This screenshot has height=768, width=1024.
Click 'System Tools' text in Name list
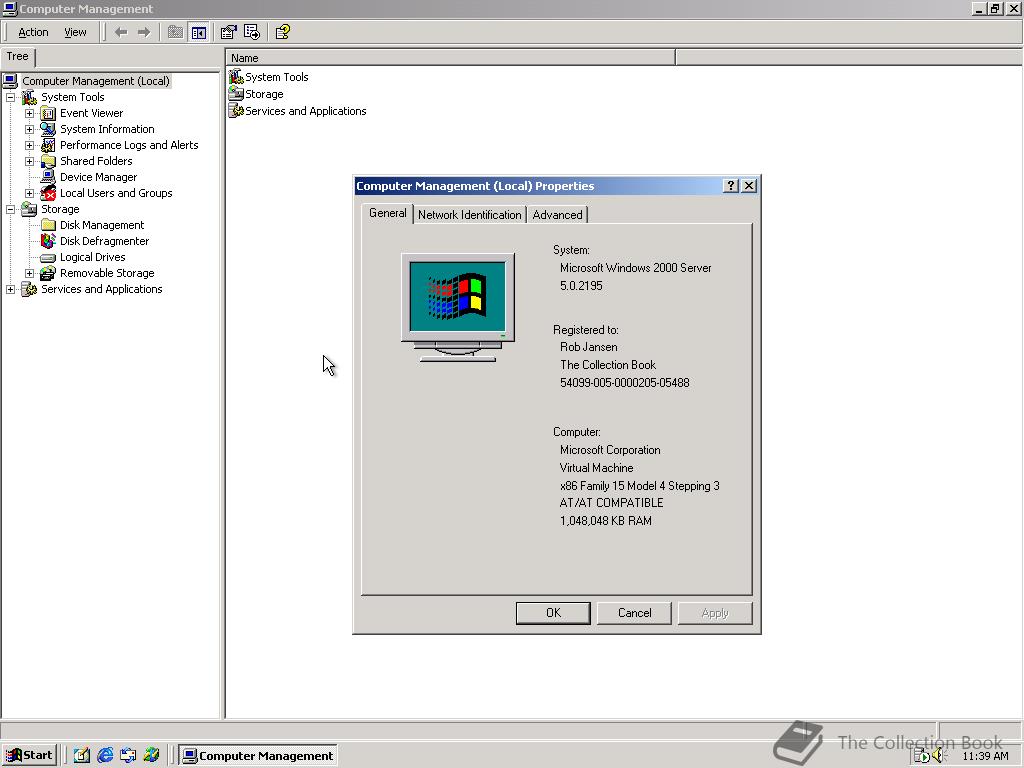coord(277,77)
